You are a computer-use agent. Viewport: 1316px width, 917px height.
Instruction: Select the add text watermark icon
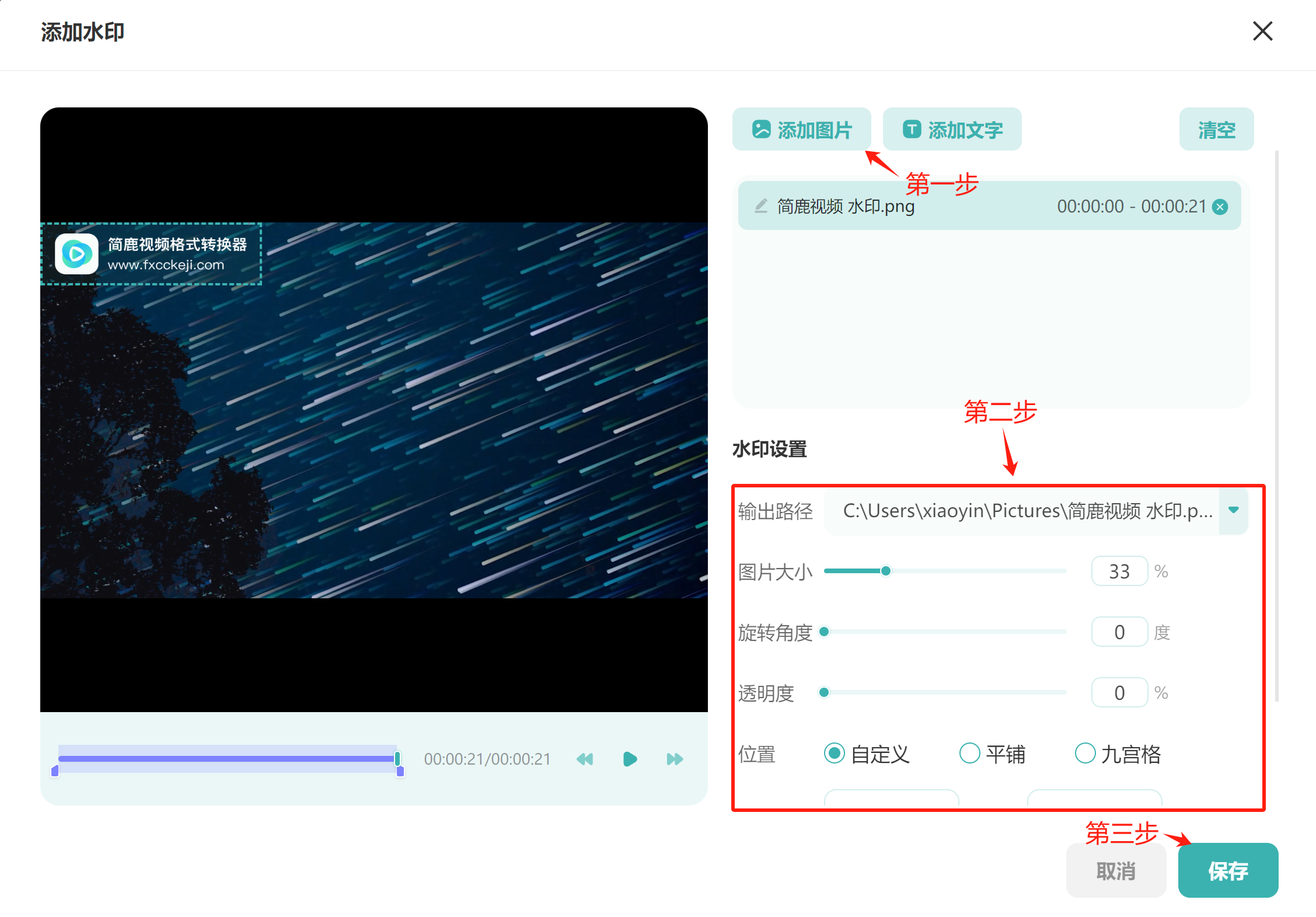pos(912,129)
